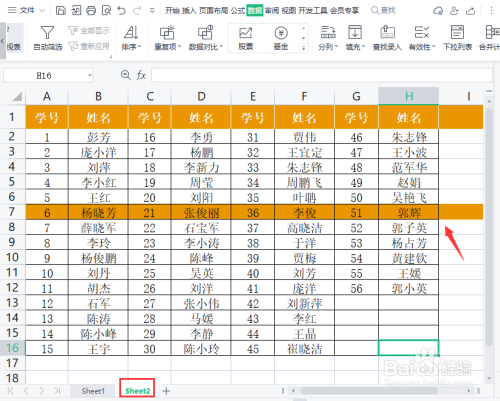Screen dimensions: 500x401
Task: Select cell containing 朱志锋 in column H
Action: coord(409,137)
